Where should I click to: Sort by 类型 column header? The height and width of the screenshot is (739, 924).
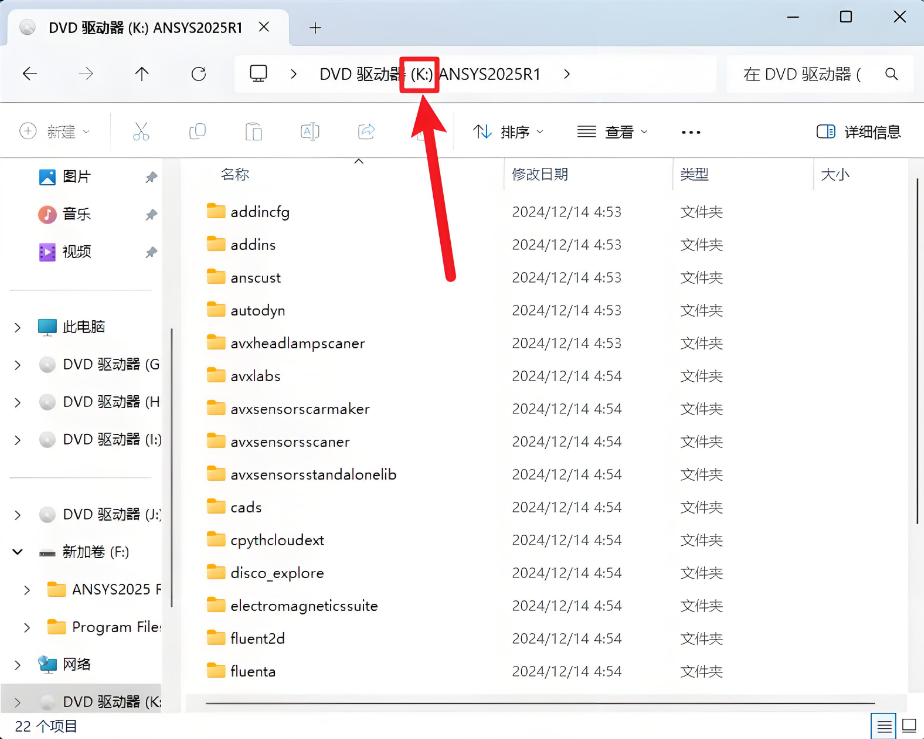point(694,174)
